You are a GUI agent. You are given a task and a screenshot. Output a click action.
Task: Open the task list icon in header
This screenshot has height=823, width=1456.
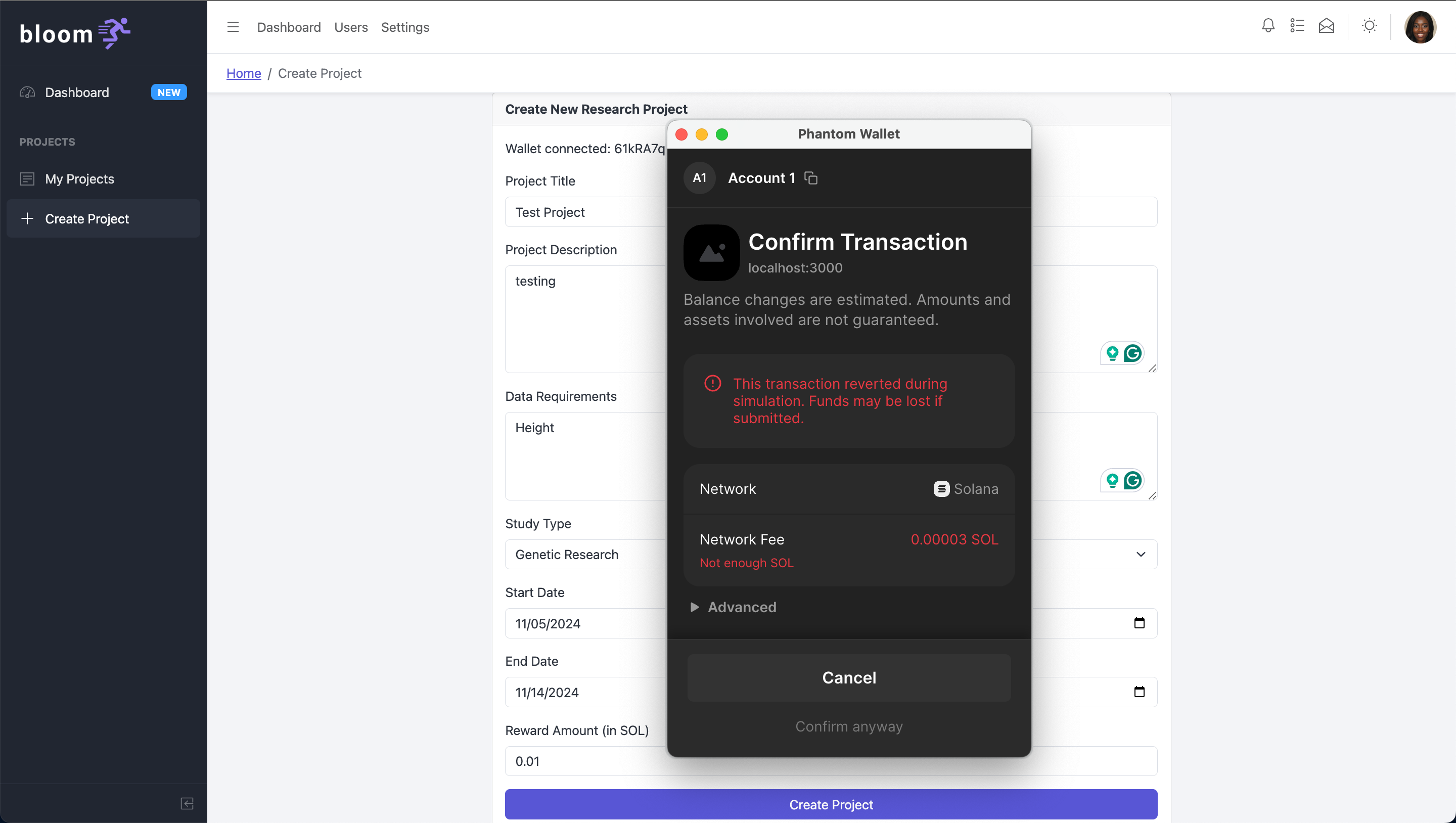click(1297, 26)
